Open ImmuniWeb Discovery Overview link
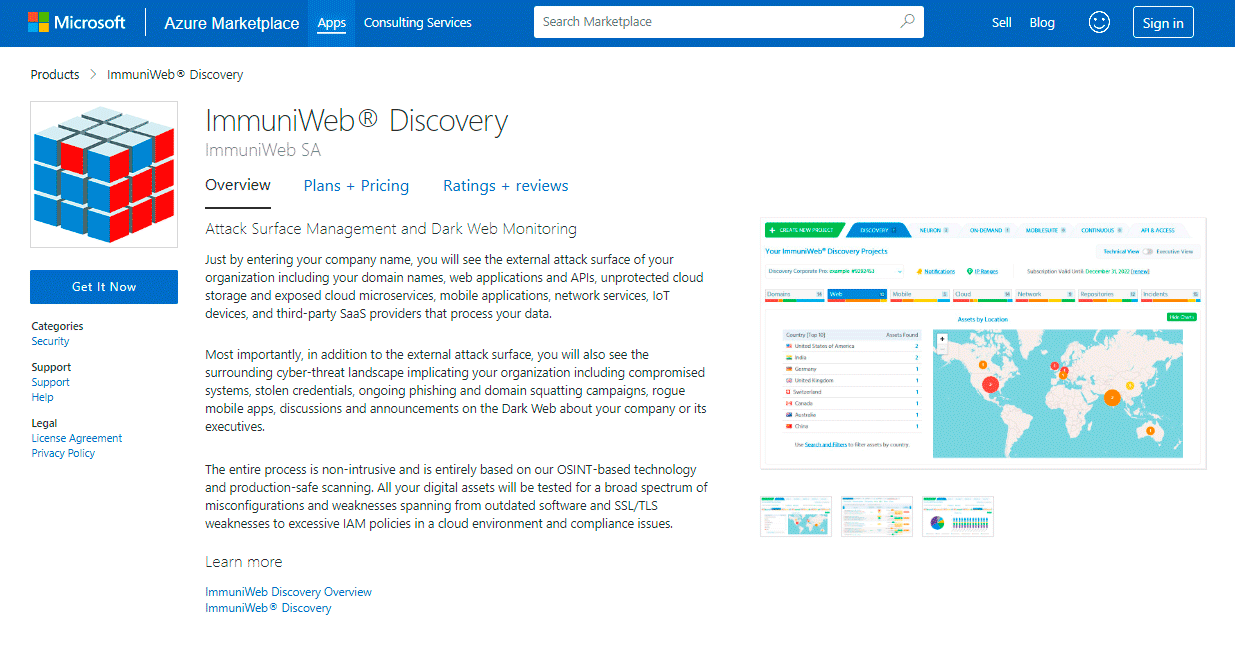Screen dimensions: 1235x652 (288, 592)
